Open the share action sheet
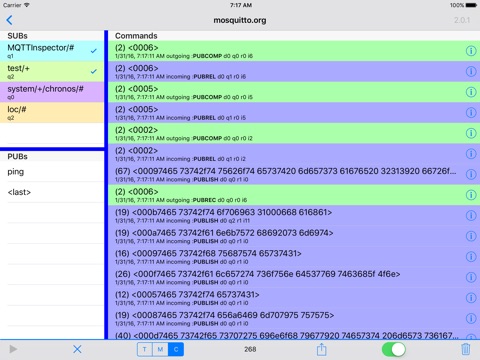Image resolution: width=480 pixels, height=360 pixels. (322, 349)
